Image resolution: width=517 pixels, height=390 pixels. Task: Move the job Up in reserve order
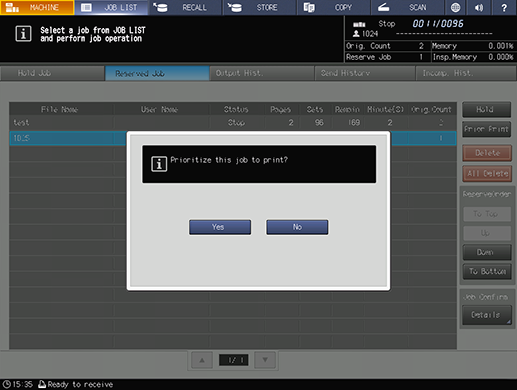pos(487,233)
